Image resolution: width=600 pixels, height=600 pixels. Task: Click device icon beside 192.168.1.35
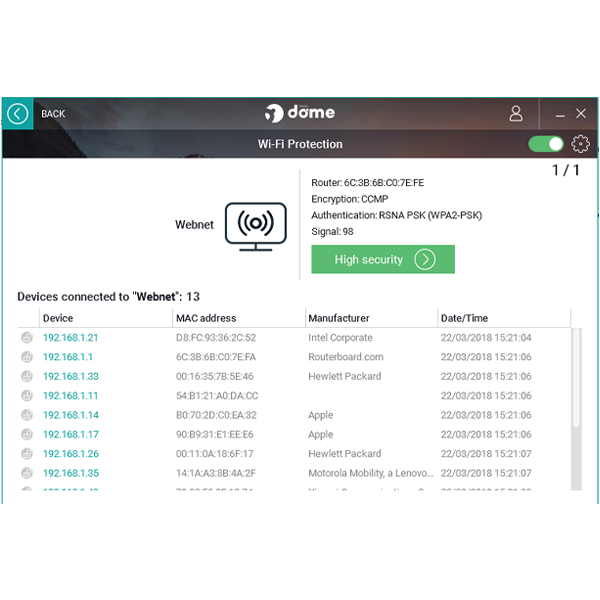coord(27,473)
